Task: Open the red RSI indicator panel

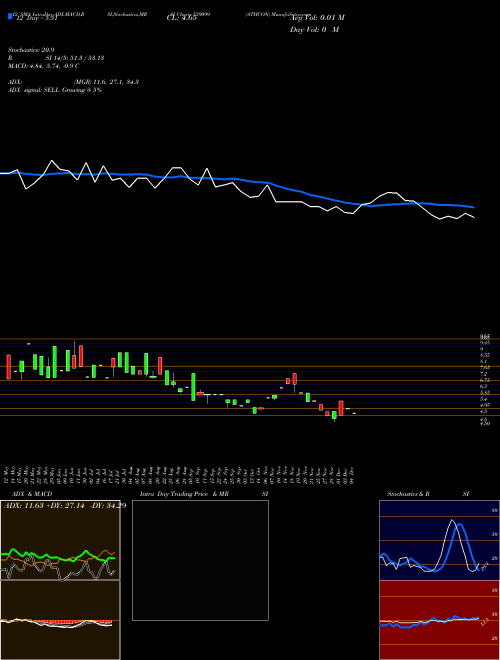Action: tap(439, 620)
